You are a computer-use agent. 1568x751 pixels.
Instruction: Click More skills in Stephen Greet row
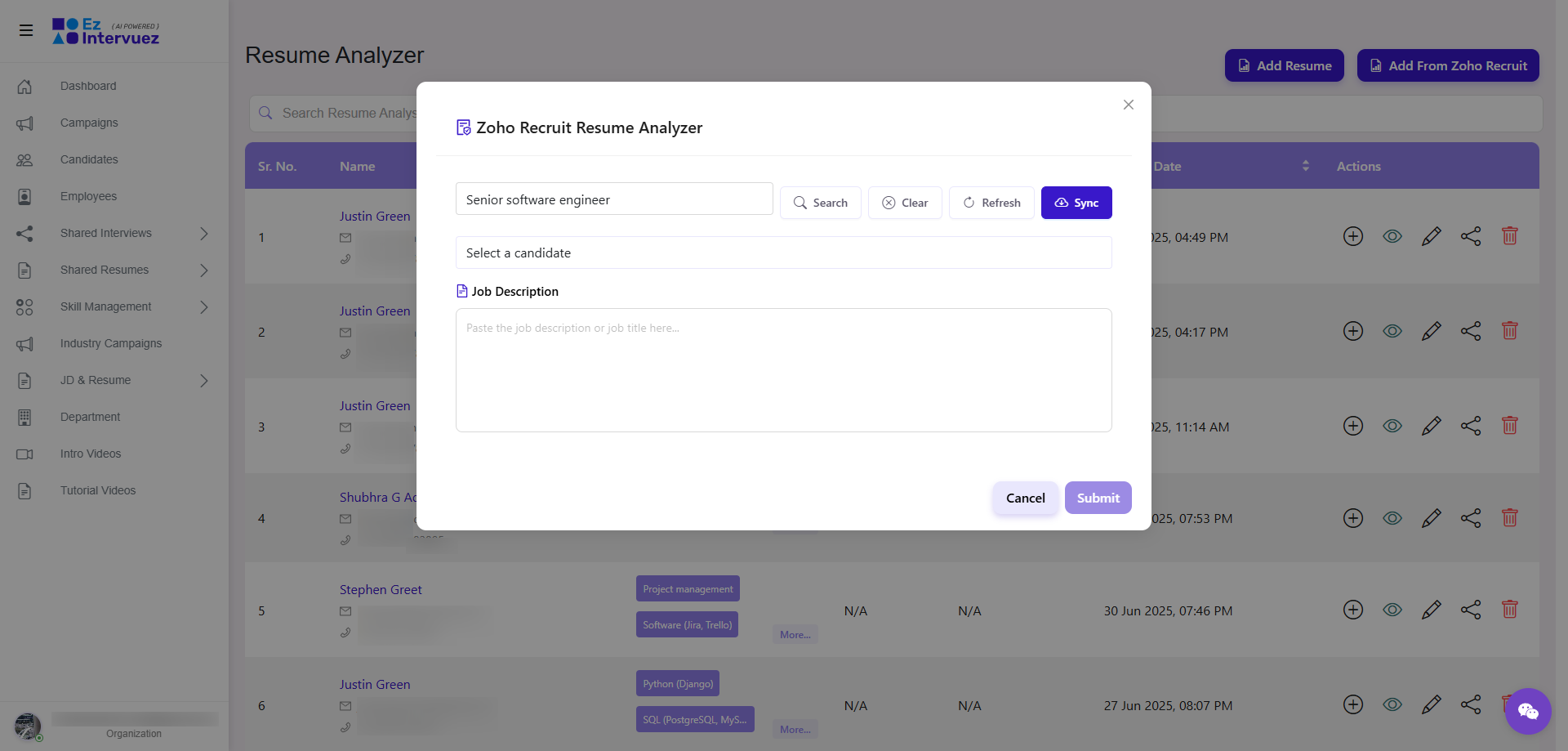pos(795,635)
